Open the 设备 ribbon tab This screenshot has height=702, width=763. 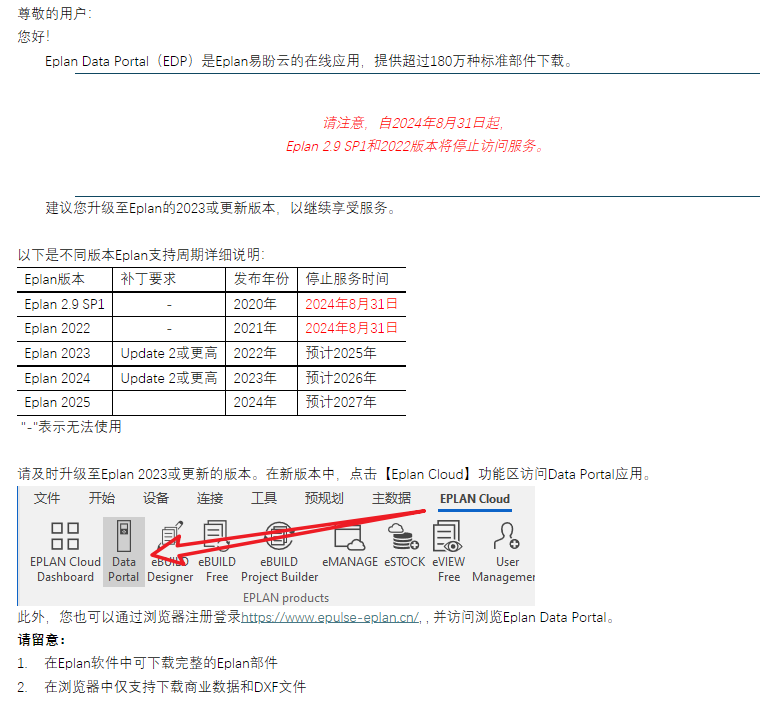(156, 498)
